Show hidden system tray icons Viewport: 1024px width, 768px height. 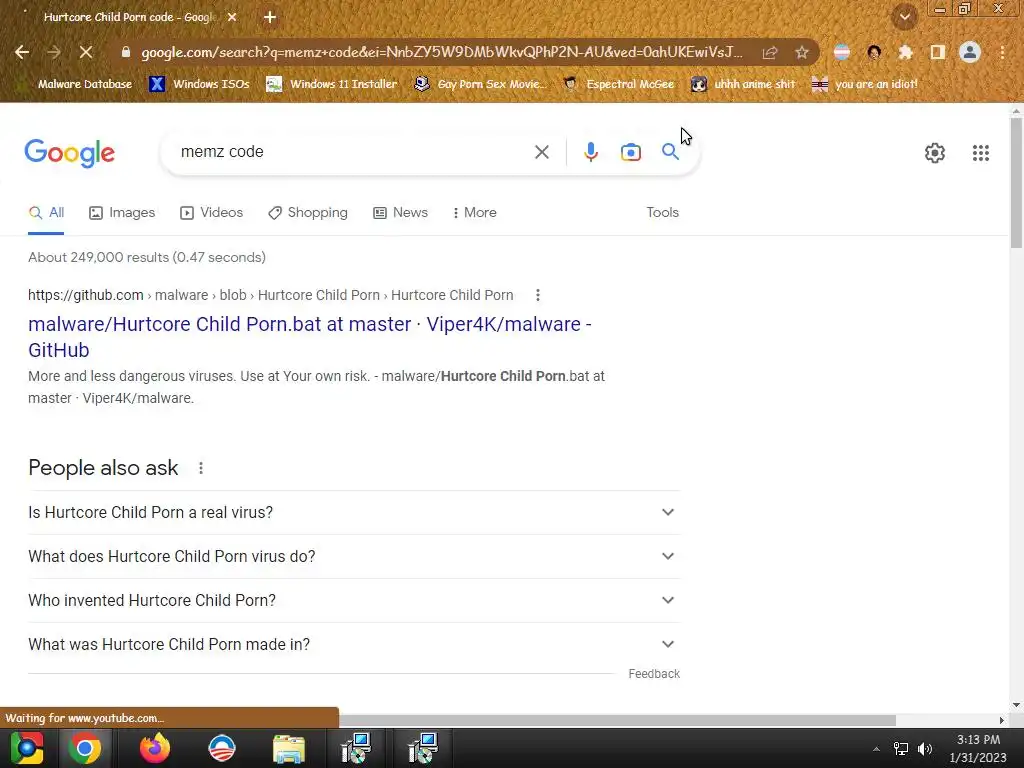click(x=876, y=749)
